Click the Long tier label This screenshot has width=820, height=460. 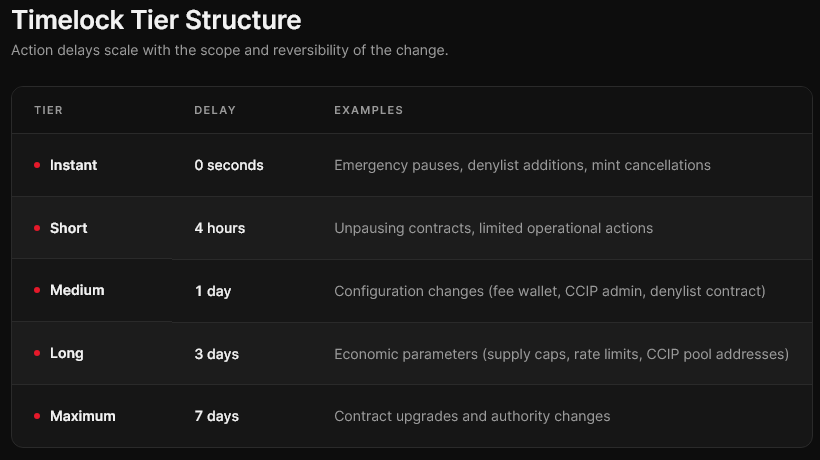pyautogui.click(x=66, y=353)
